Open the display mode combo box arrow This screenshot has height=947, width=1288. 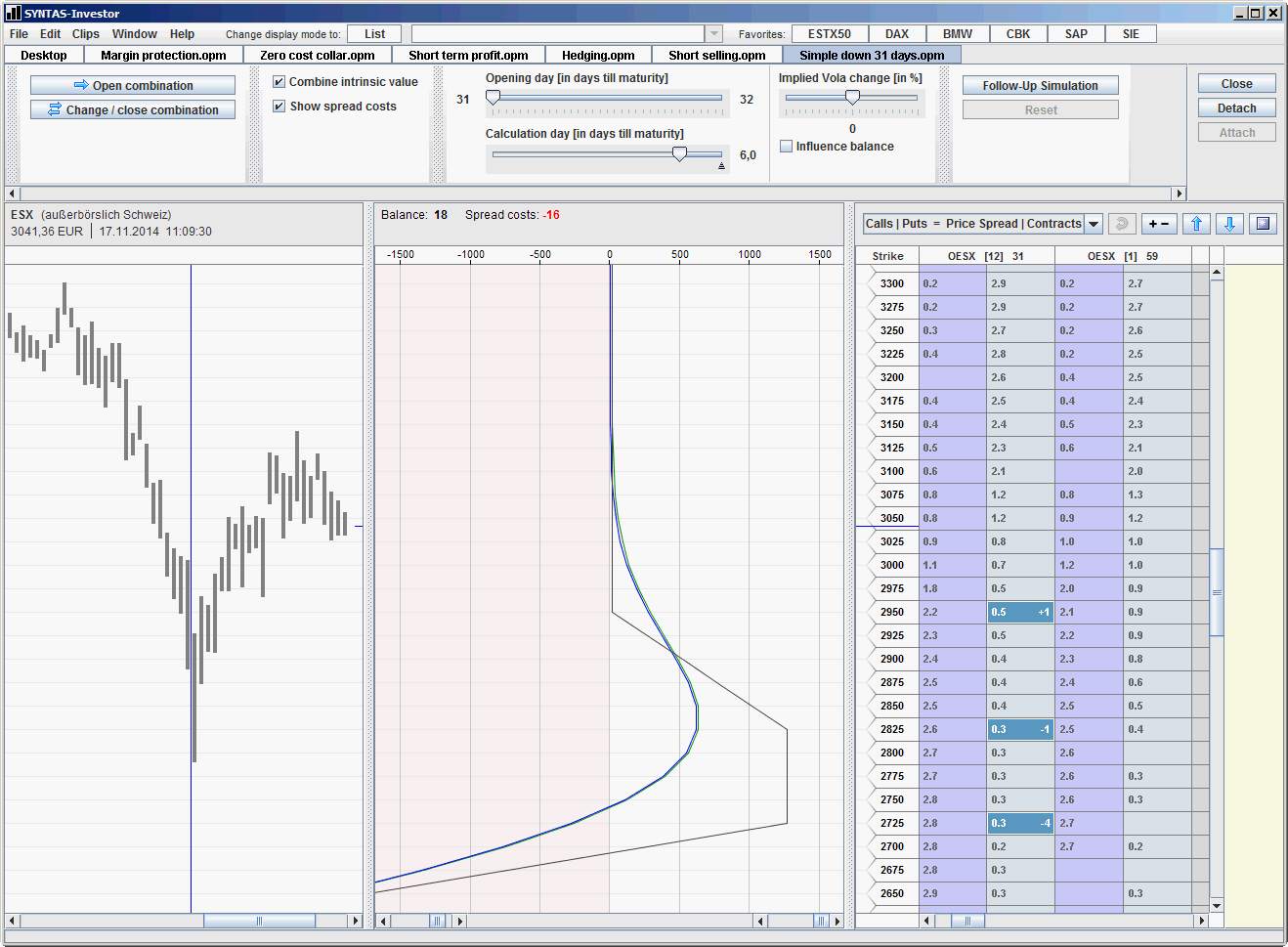(x=713, y=34)
